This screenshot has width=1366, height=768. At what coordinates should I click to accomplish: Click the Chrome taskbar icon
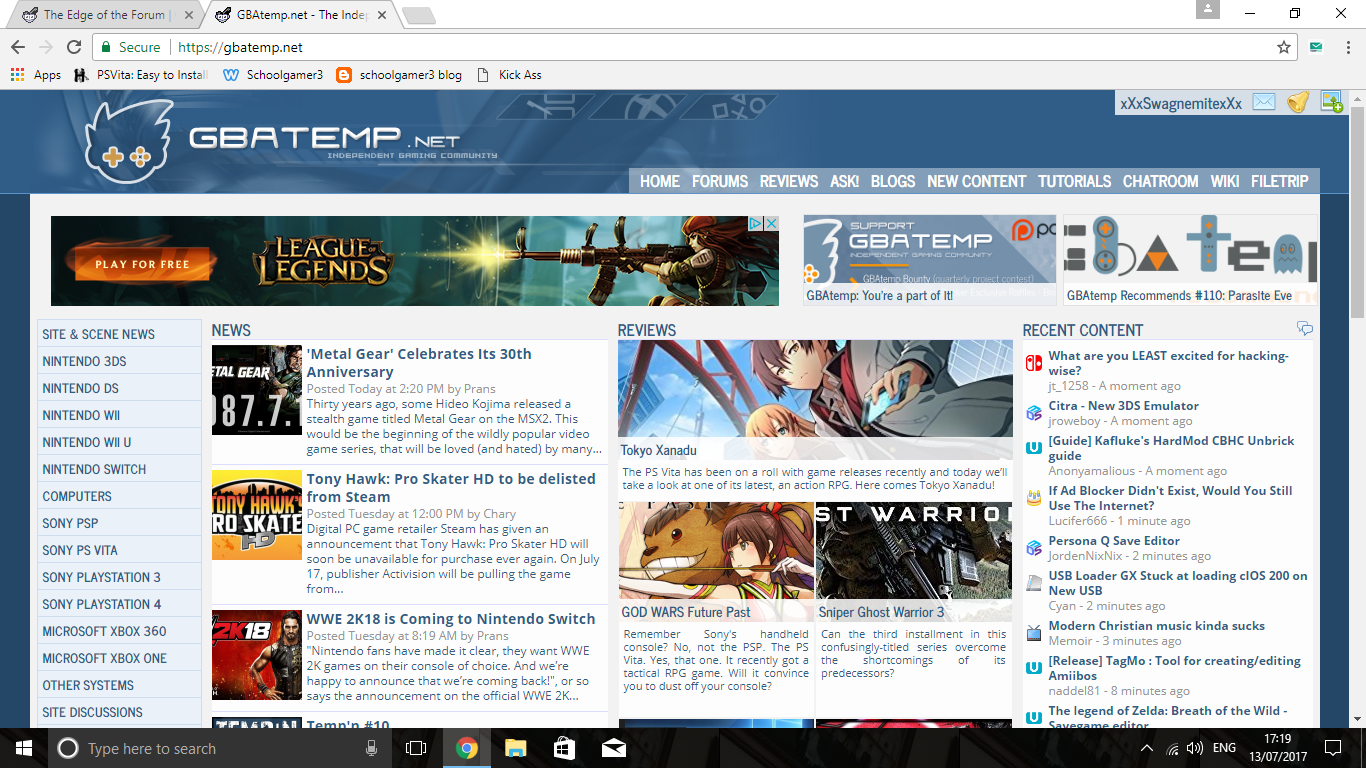point(466,748)
